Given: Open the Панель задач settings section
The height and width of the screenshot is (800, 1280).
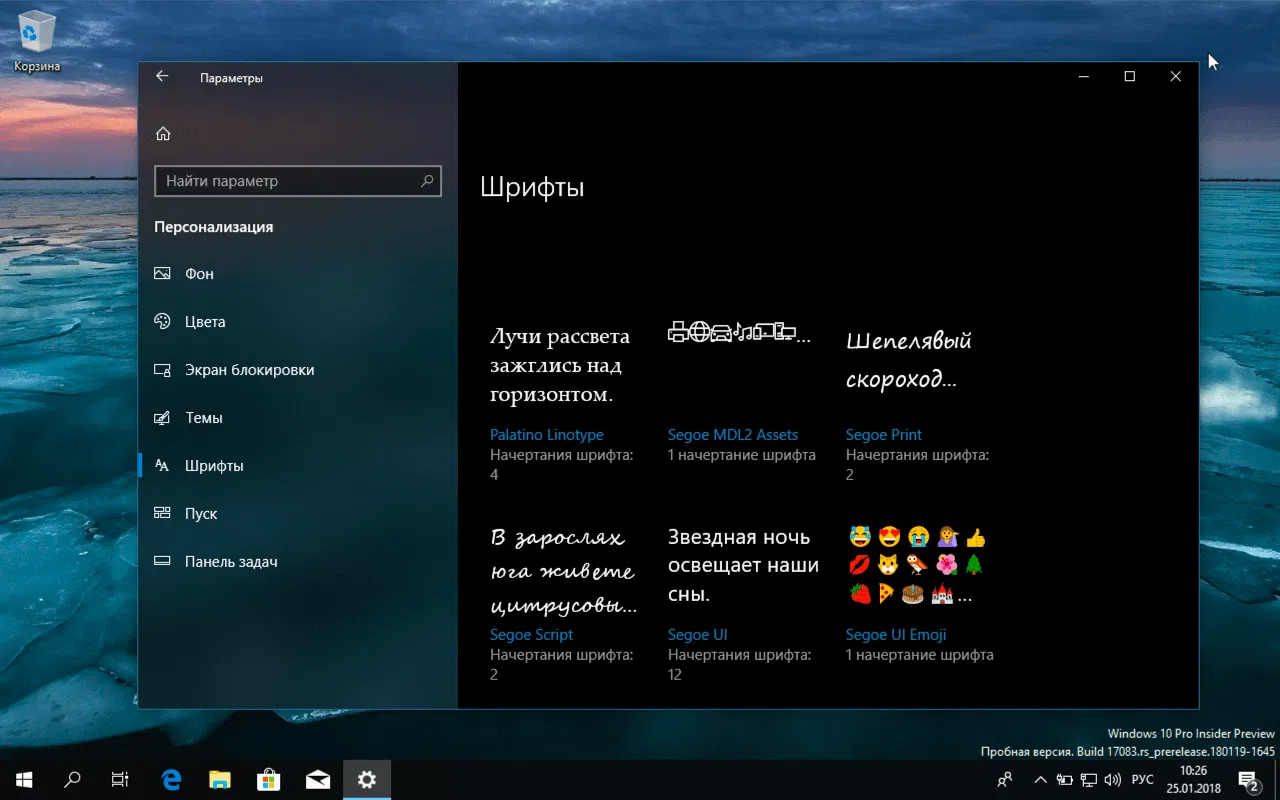Looking at the screenshot, I should click(298, 562).
